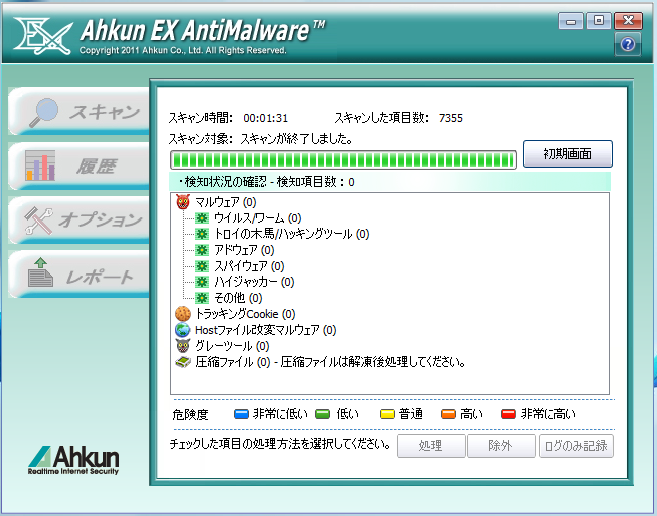Viewport: 657px width, 516px height.
Task: Select トロイの木馬/ハッキングツール (0) entry
Action: tap(292, 234)
